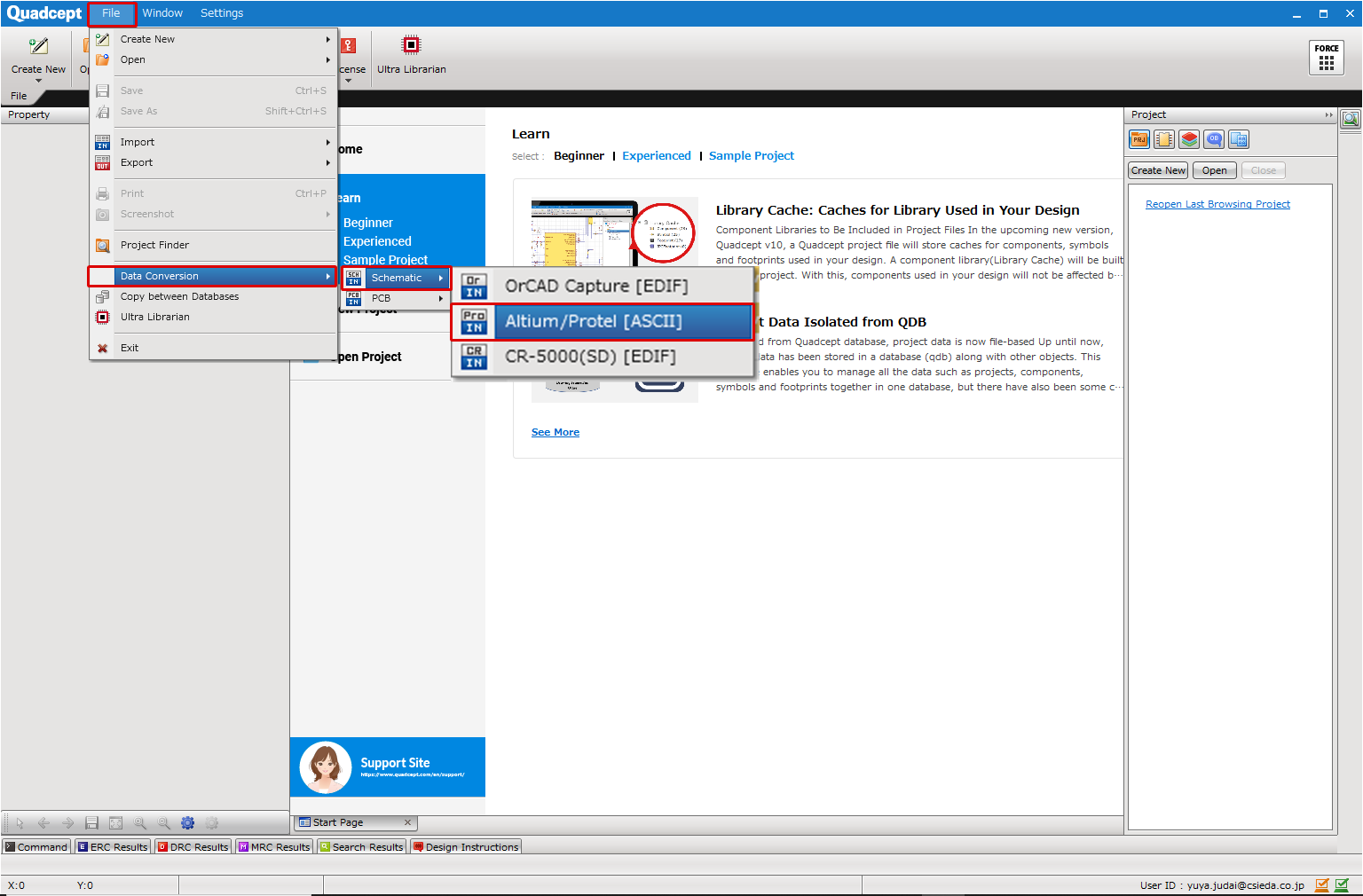Close the Start Page tab
This screenshot has height=896, width=1363.
click(407, 822)
